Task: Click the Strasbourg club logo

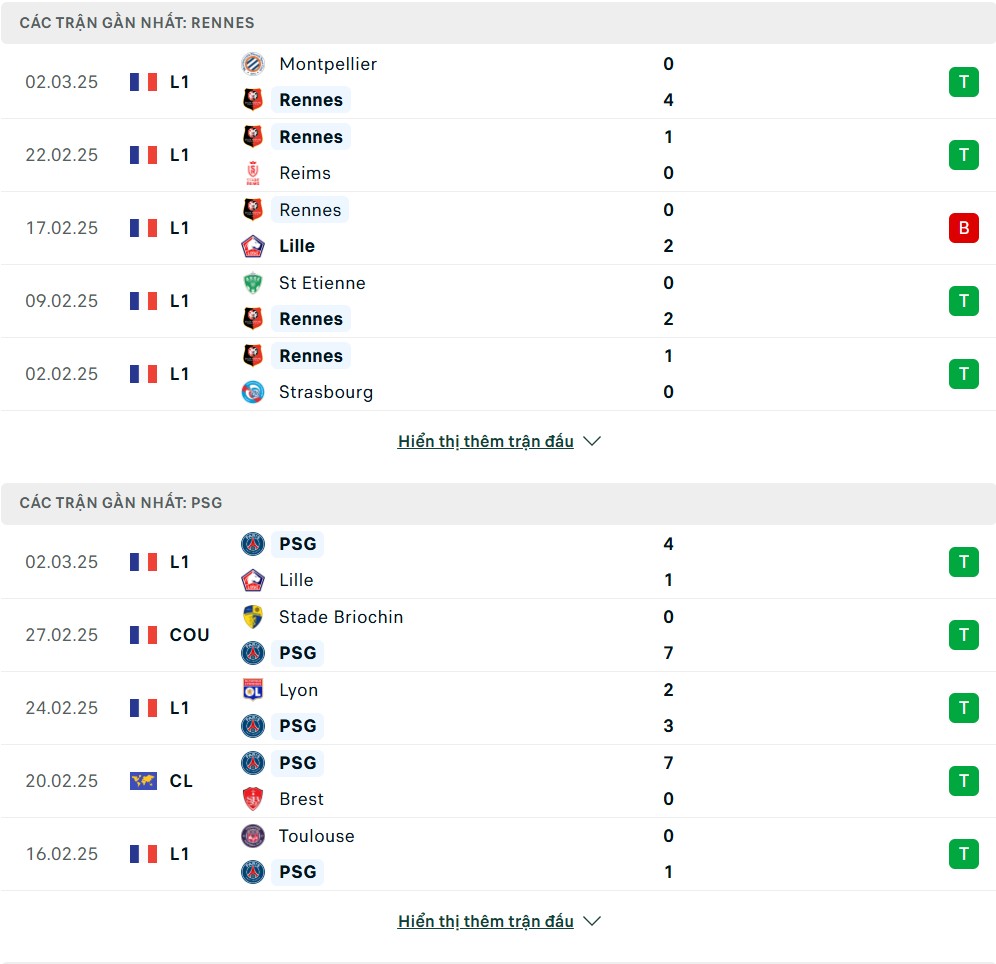Action: (x=253, y=392)
